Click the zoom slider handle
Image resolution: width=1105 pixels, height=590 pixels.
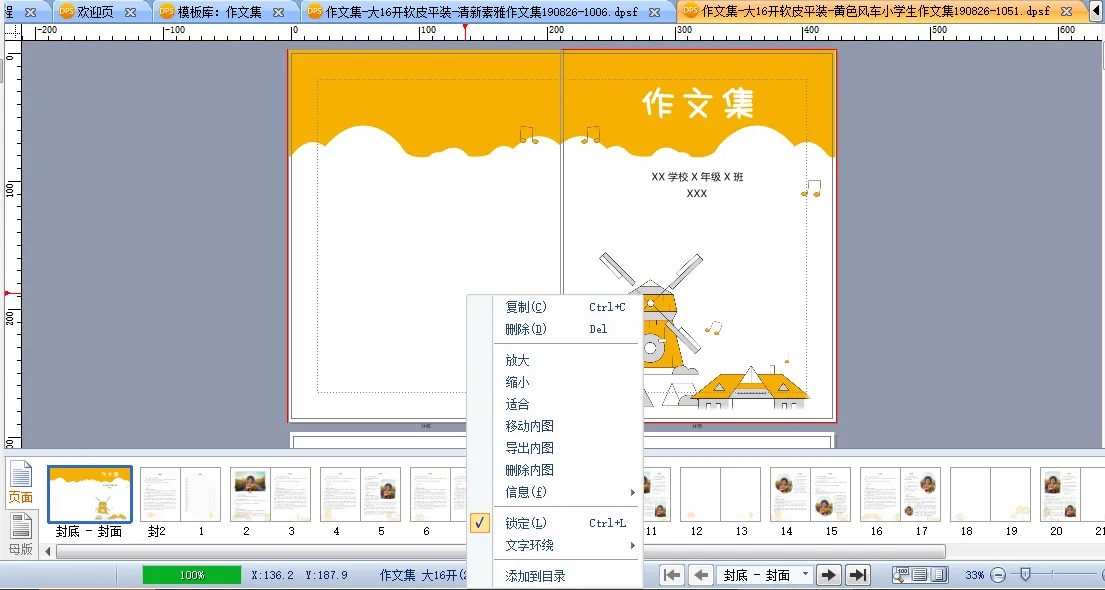click(1023, 575)
